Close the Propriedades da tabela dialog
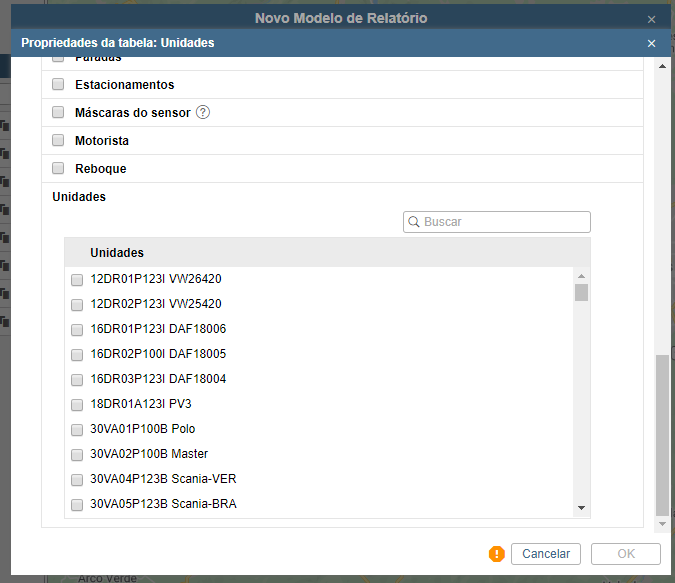This screenshot has height=583, width=675. click(x=652, y=43)
